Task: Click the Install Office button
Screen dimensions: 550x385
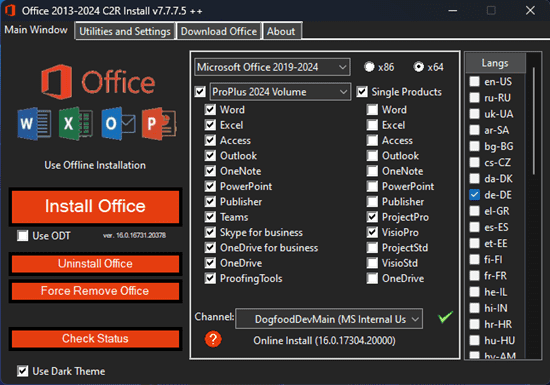Action: point(95,207)
